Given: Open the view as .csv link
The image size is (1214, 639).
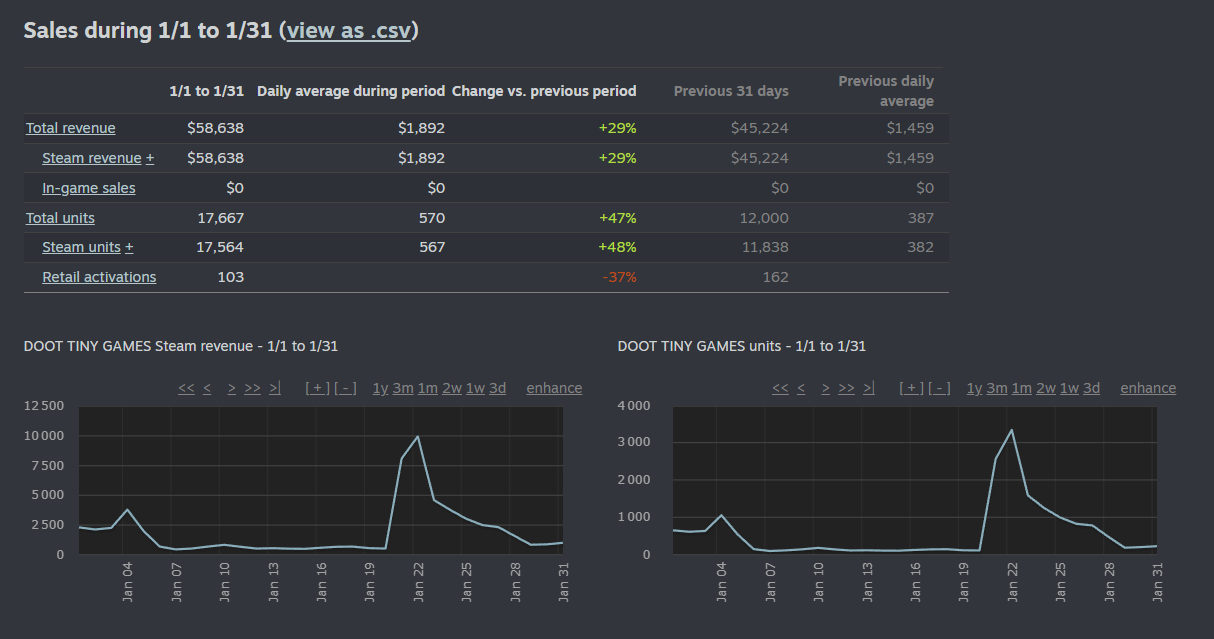Looking at the screenshot, I should (349, 31).
